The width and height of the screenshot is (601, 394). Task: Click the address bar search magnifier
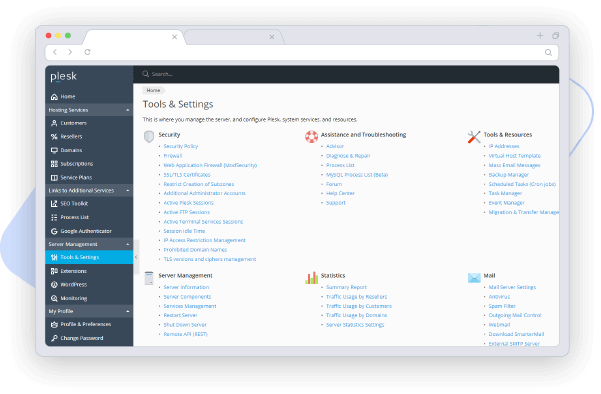point(548,53)
